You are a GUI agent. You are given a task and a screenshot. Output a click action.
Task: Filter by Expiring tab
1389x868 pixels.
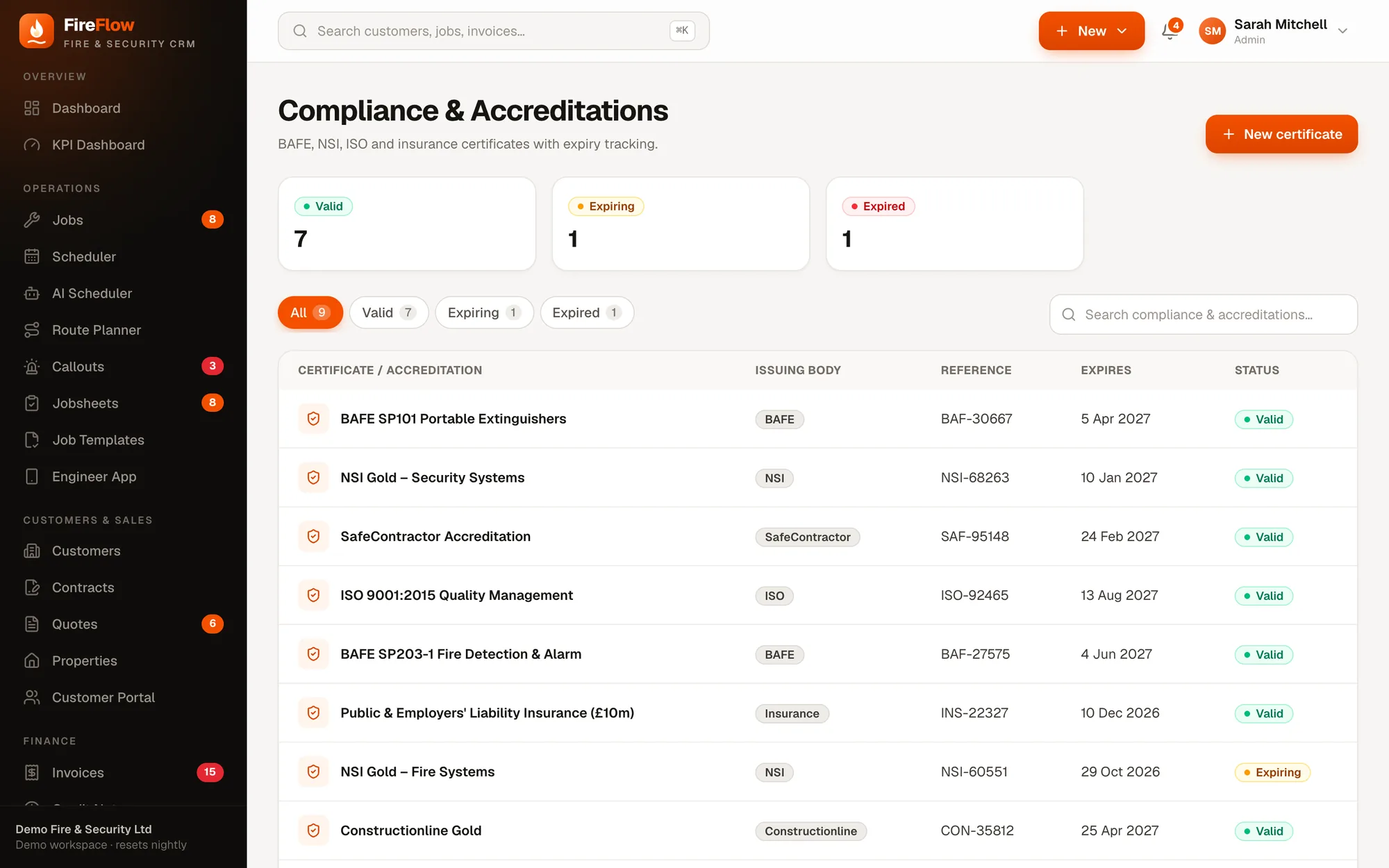tap(484, 312)
